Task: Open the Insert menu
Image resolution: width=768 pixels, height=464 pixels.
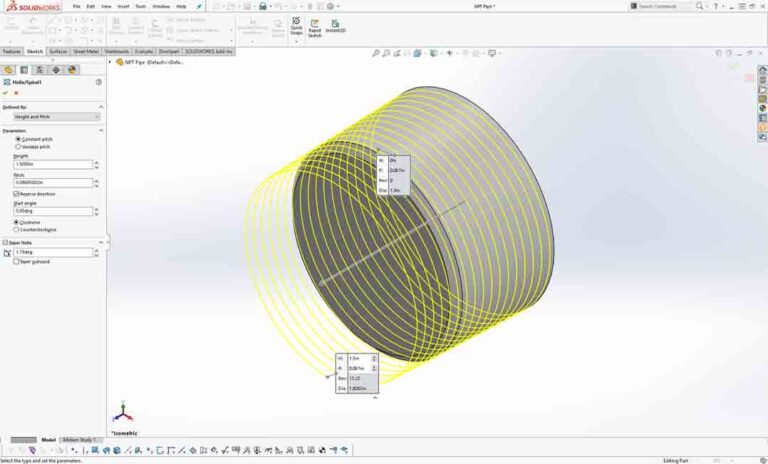Action: [123, 6]
